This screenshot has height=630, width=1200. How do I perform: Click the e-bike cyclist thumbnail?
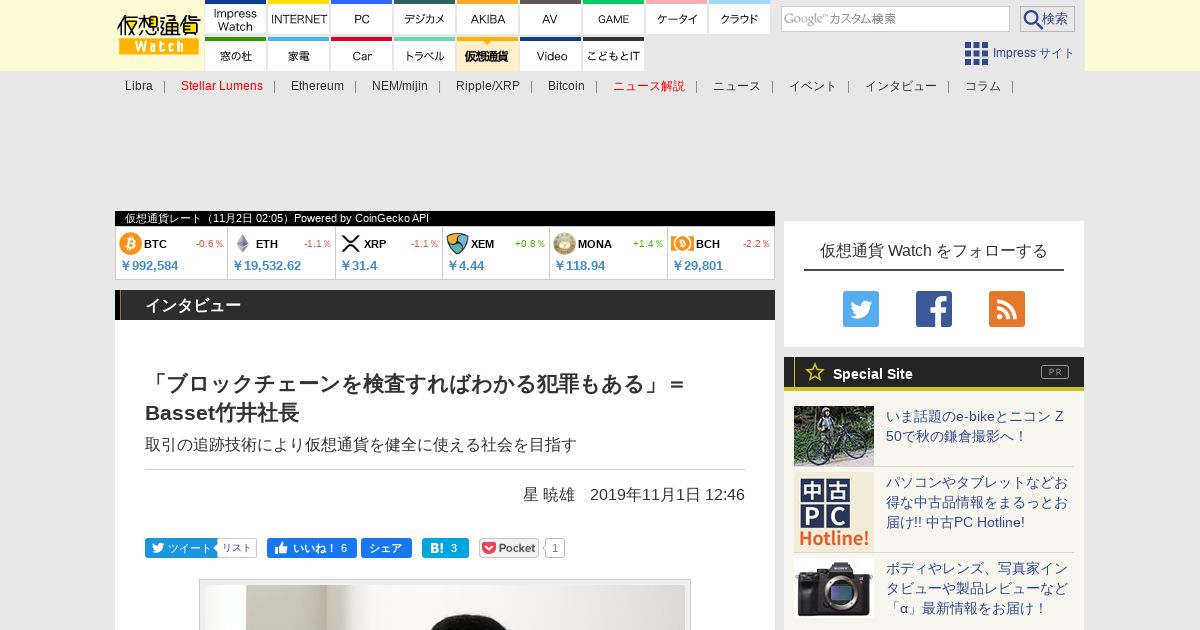point(834,436)
